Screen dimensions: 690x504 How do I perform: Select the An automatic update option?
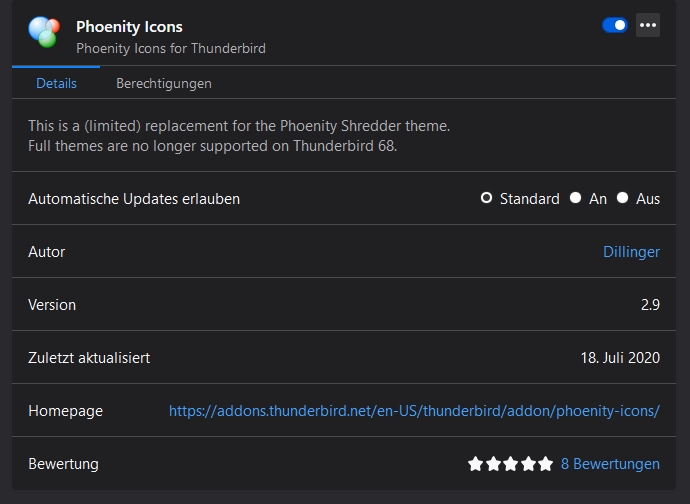click(576, 198)
